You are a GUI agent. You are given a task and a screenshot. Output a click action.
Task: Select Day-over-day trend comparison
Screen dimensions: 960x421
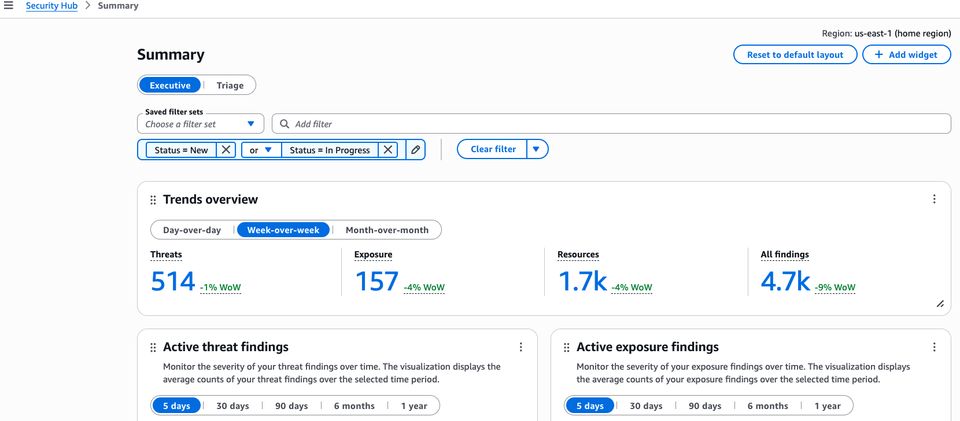click(x=192, y=230)
